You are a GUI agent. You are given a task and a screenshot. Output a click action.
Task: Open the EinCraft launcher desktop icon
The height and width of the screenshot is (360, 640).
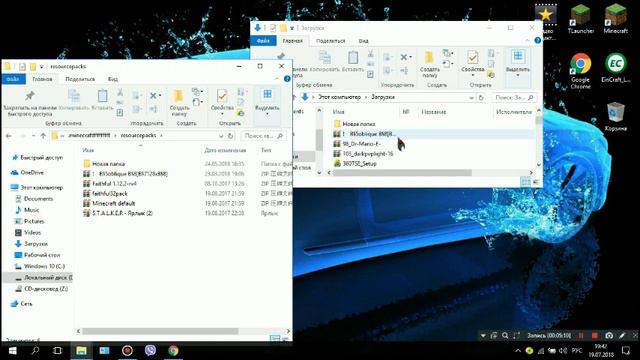[616, 67]
